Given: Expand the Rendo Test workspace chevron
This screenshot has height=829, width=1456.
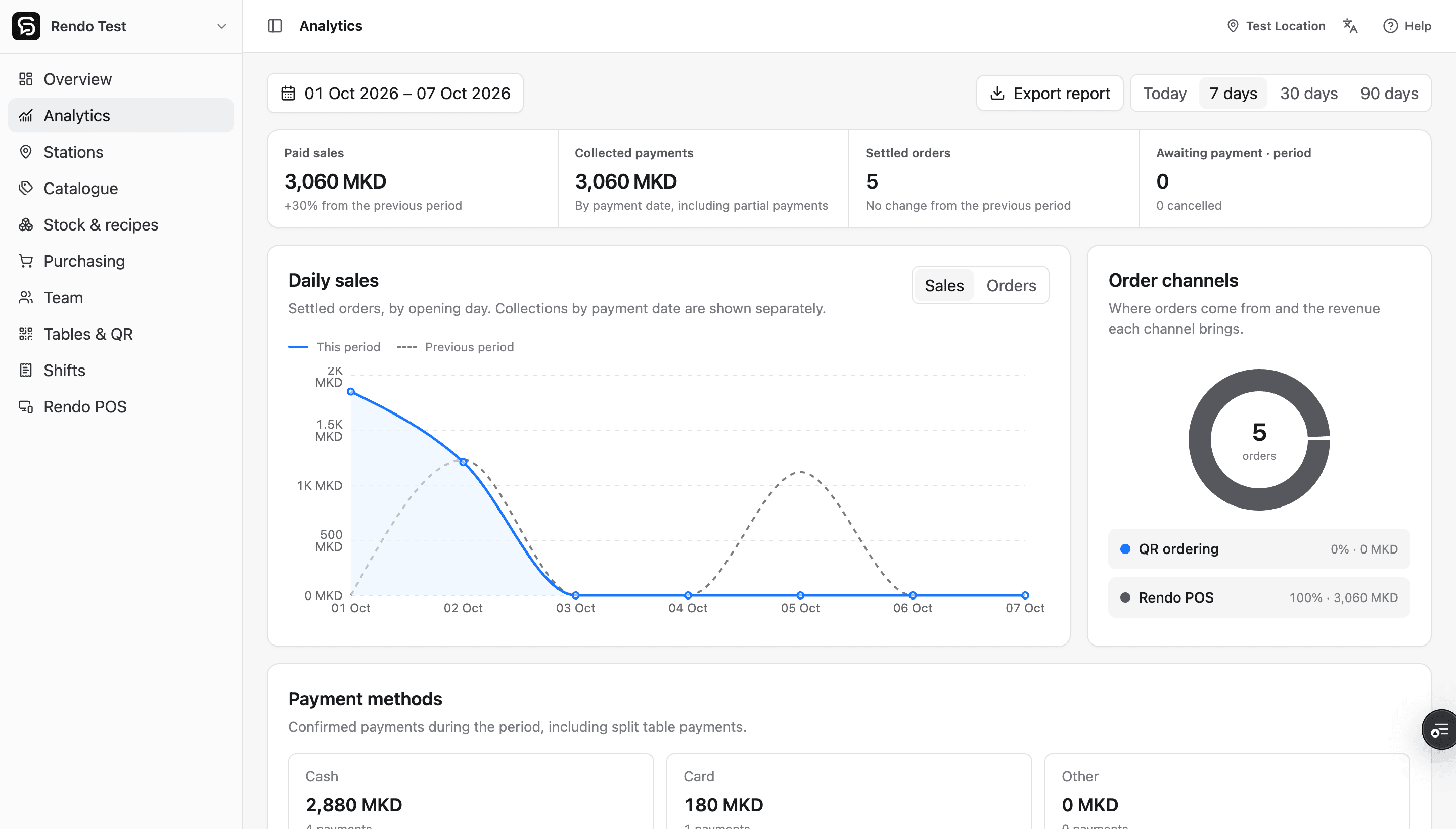Looking at the screenshot, I should point(222,26).
